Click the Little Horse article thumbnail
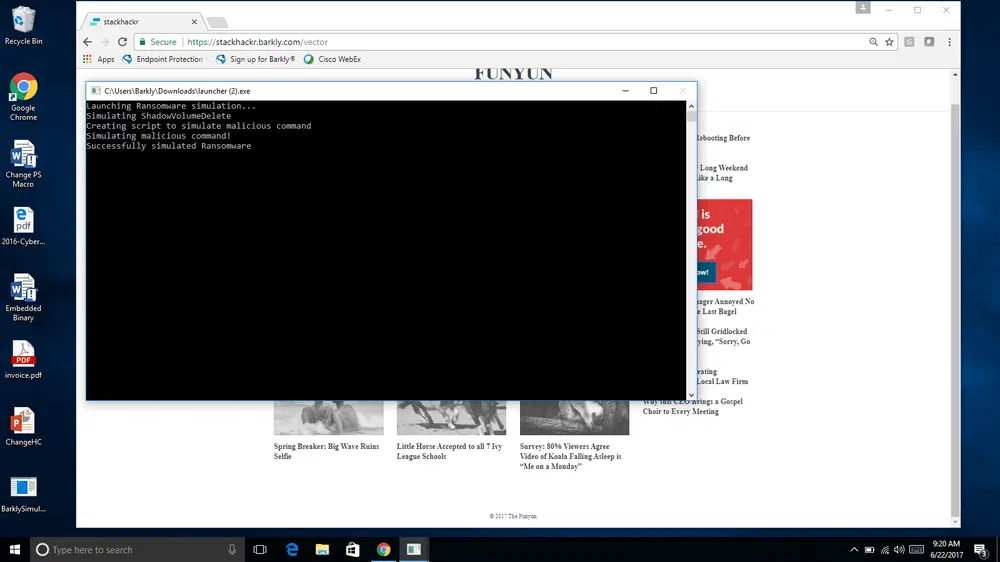This screenshot has width=1000, height=562. (x=452, y=418)
